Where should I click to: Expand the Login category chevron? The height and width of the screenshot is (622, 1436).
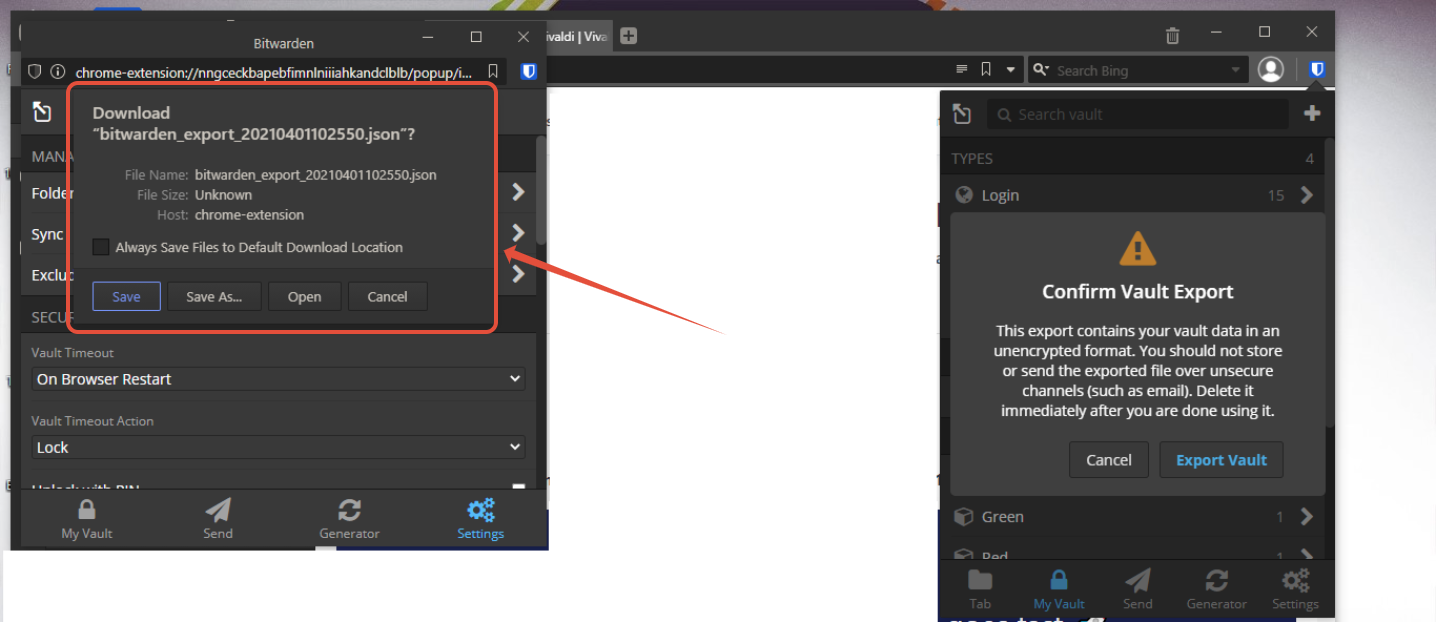(x=1307, y=195)
